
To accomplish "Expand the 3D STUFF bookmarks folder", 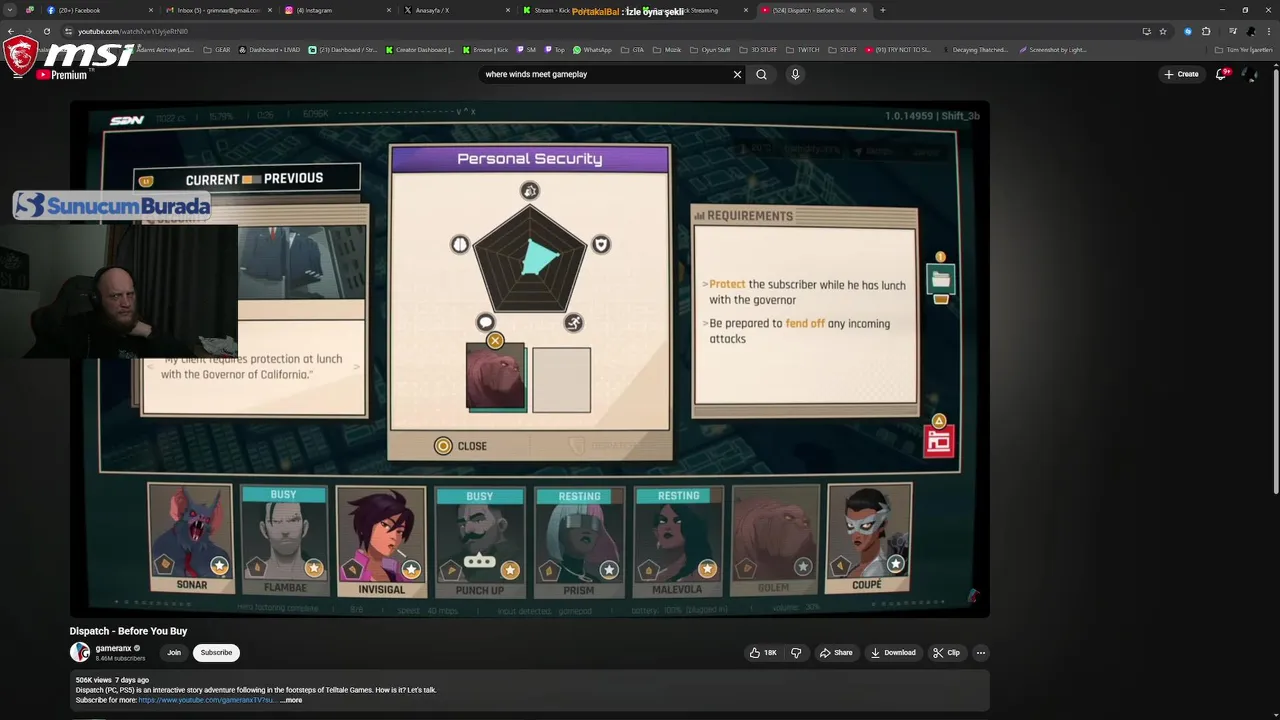I will pos(759,50).
